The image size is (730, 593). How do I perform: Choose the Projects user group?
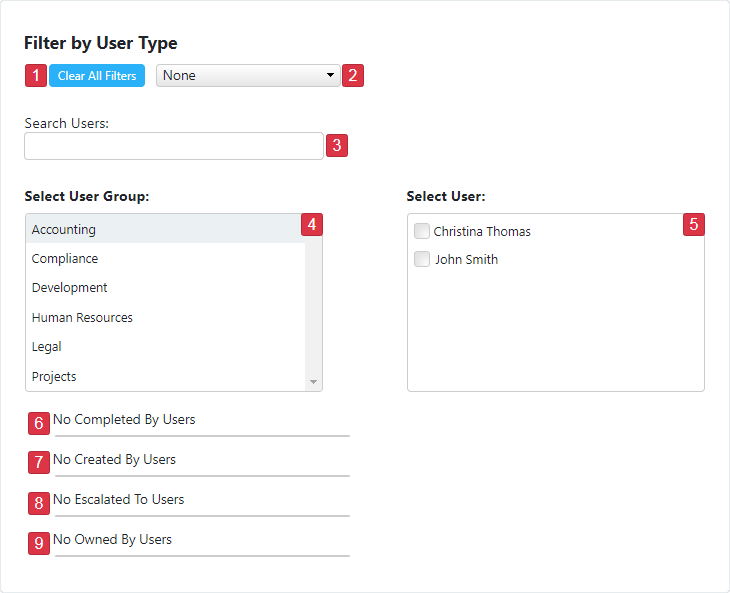[x=165, y=376]
